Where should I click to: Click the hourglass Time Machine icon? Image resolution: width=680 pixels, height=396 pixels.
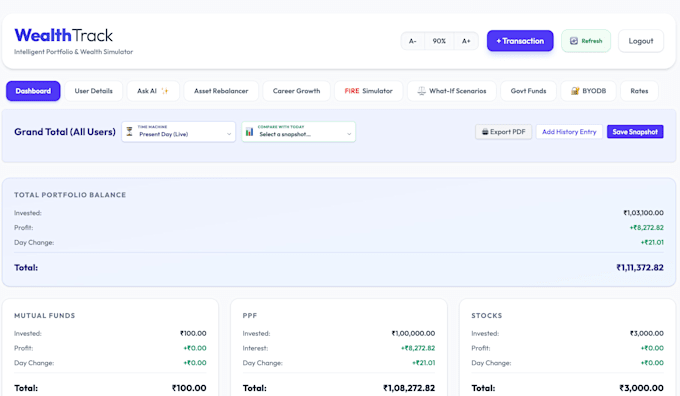point(129,131)
